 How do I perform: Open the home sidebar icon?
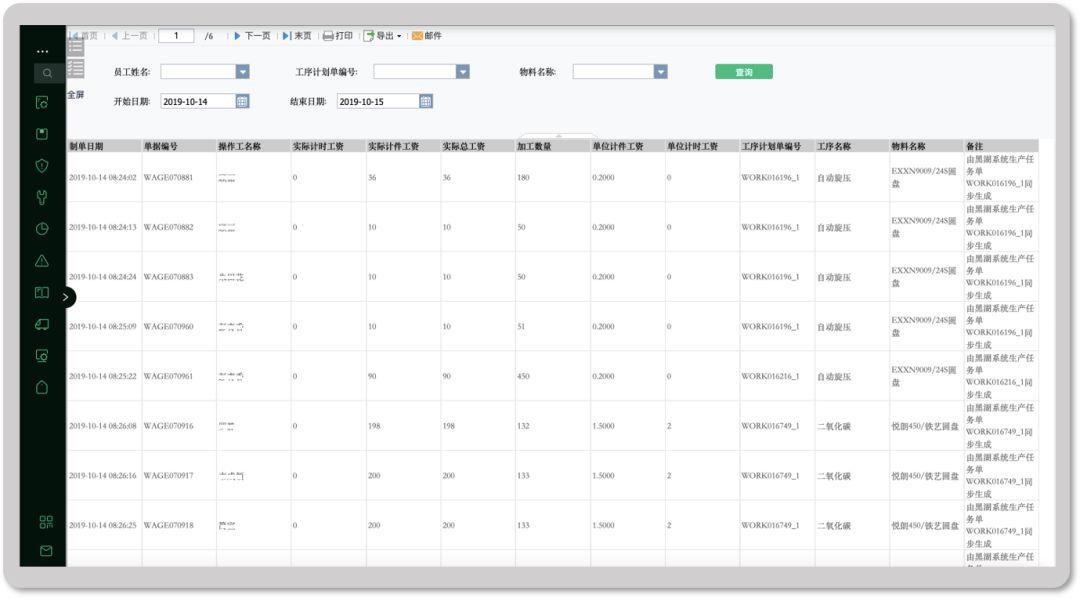tap(42, 387)
